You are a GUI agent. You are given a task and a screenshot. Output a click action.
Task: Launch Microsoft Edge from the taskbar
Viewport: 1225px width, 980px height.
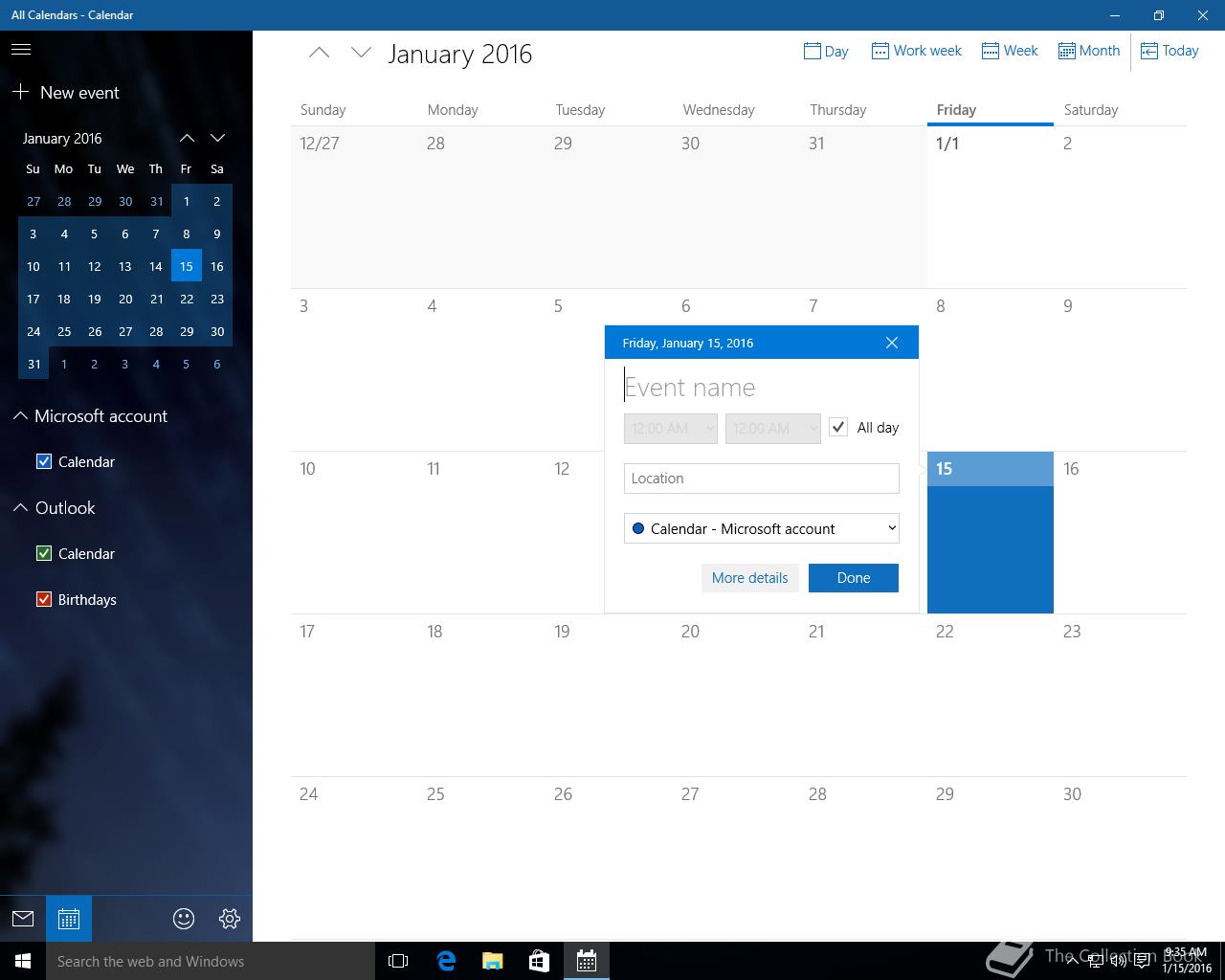446,961
